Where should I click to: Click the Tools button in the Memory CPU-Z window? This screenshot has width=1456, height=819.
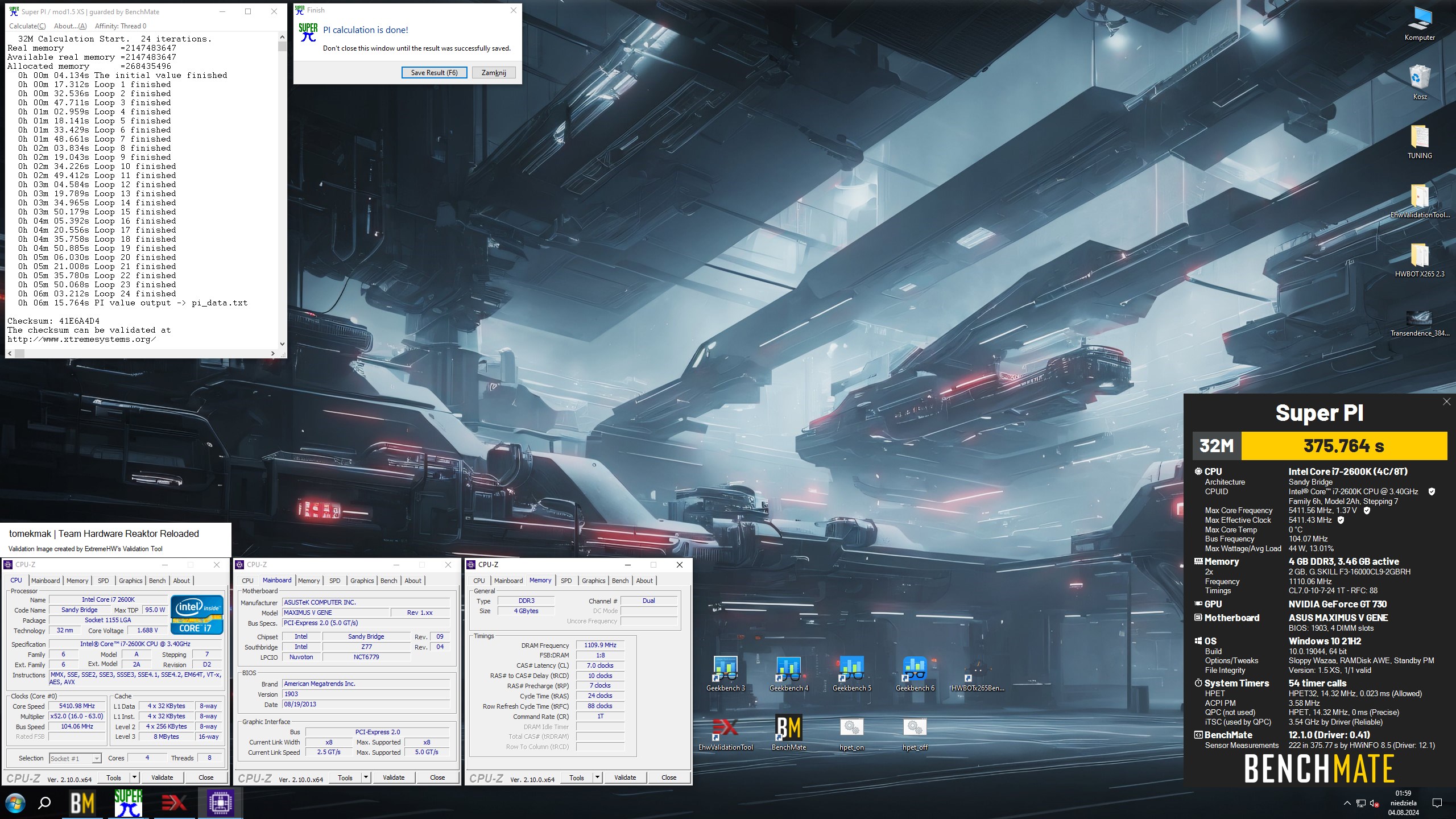pyautogui.click(x=576, y=777)
